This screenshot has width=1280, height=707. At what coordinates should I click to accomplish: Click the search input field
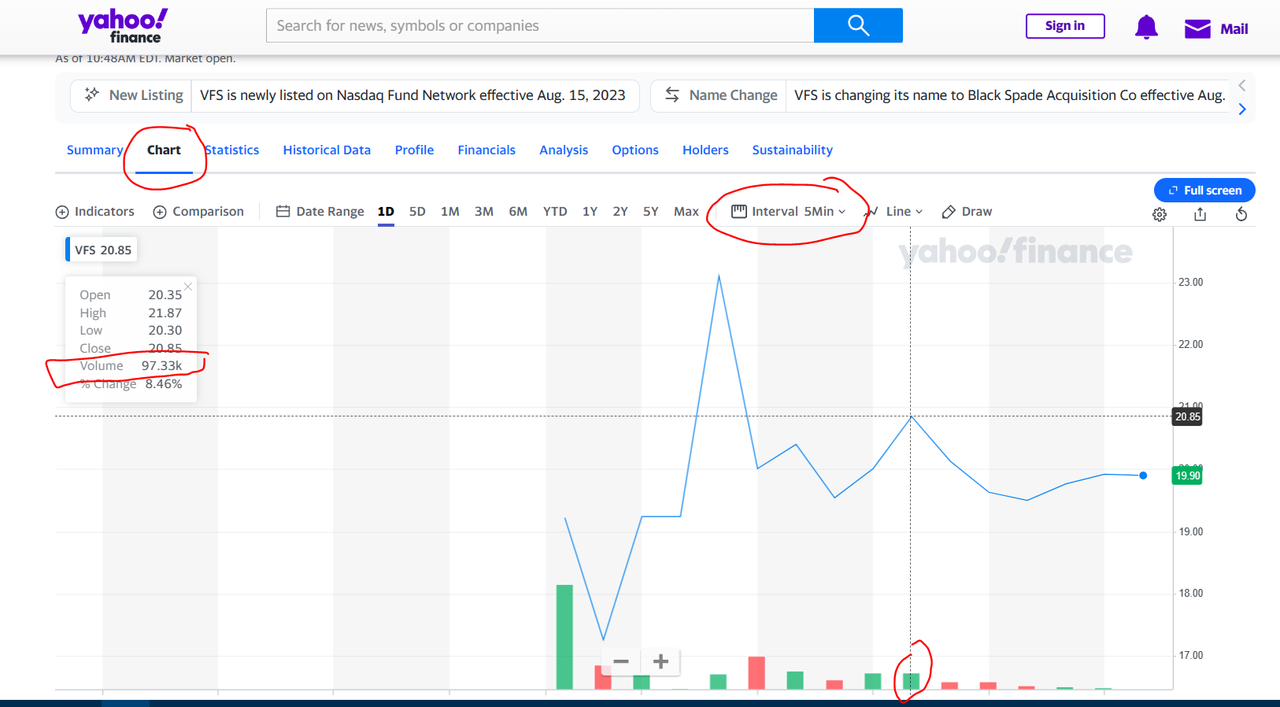coord(540,26)
